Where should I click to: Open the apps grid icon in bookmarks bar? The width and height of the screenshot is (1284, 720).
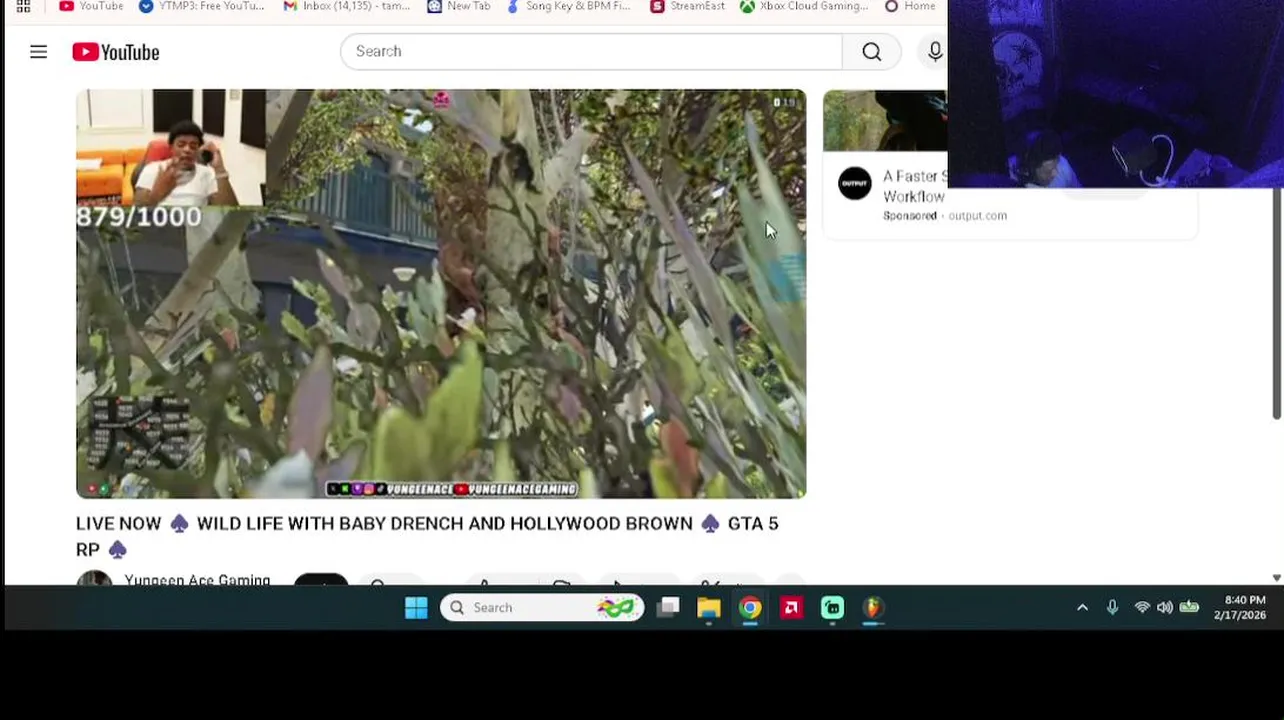(23, 6)
